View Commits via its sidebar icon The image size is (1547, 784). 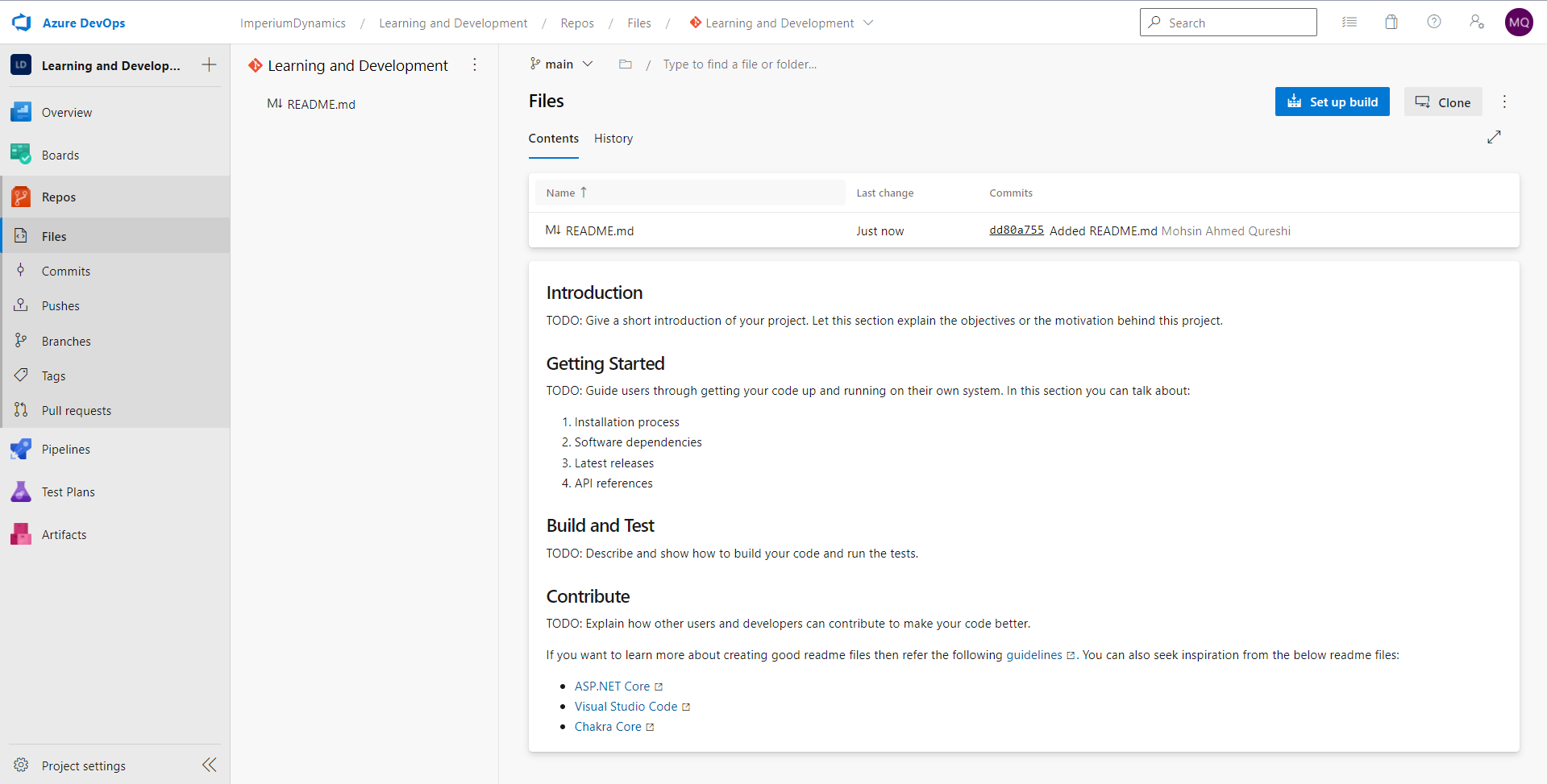point(20,271)
